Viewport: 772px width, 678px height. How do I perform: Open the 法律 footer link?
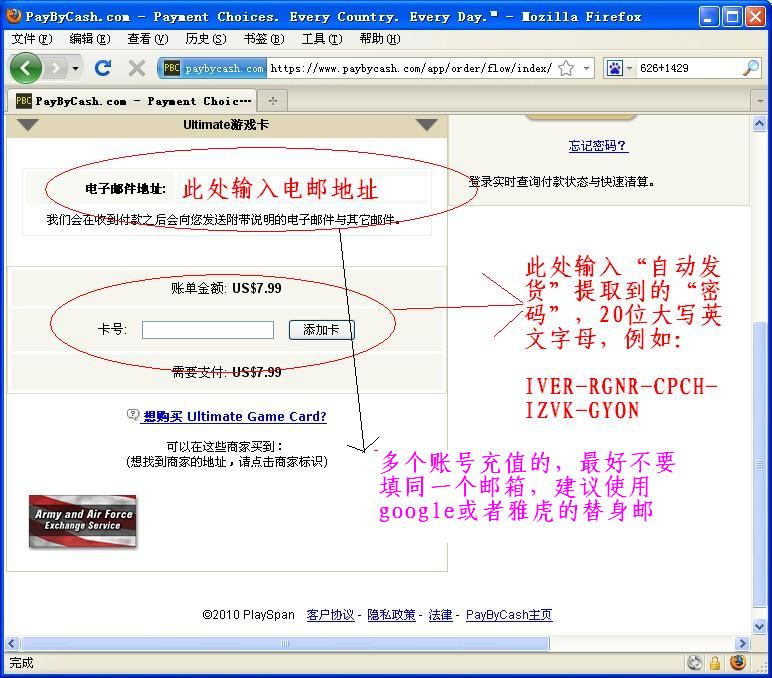pos(440,615)
